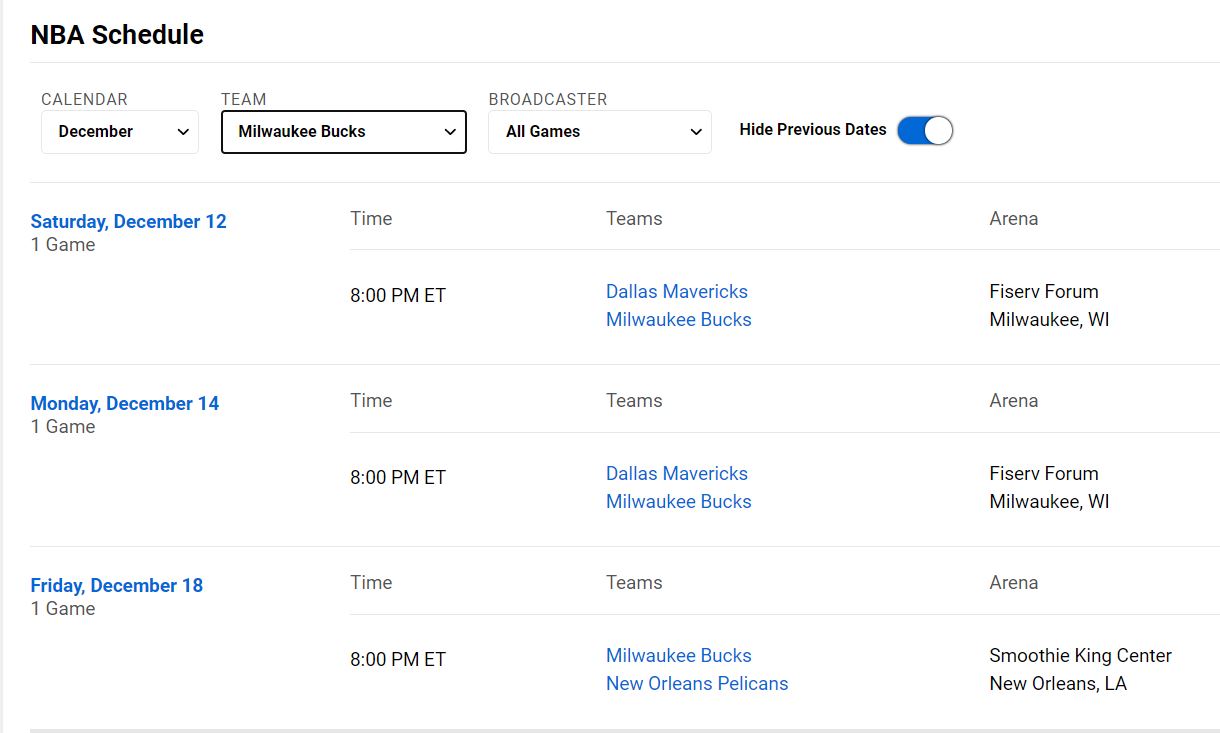This screenshot has height=733, width=1220.
Task: Open Friday, December 18 date link
Action: coord(117,586)
